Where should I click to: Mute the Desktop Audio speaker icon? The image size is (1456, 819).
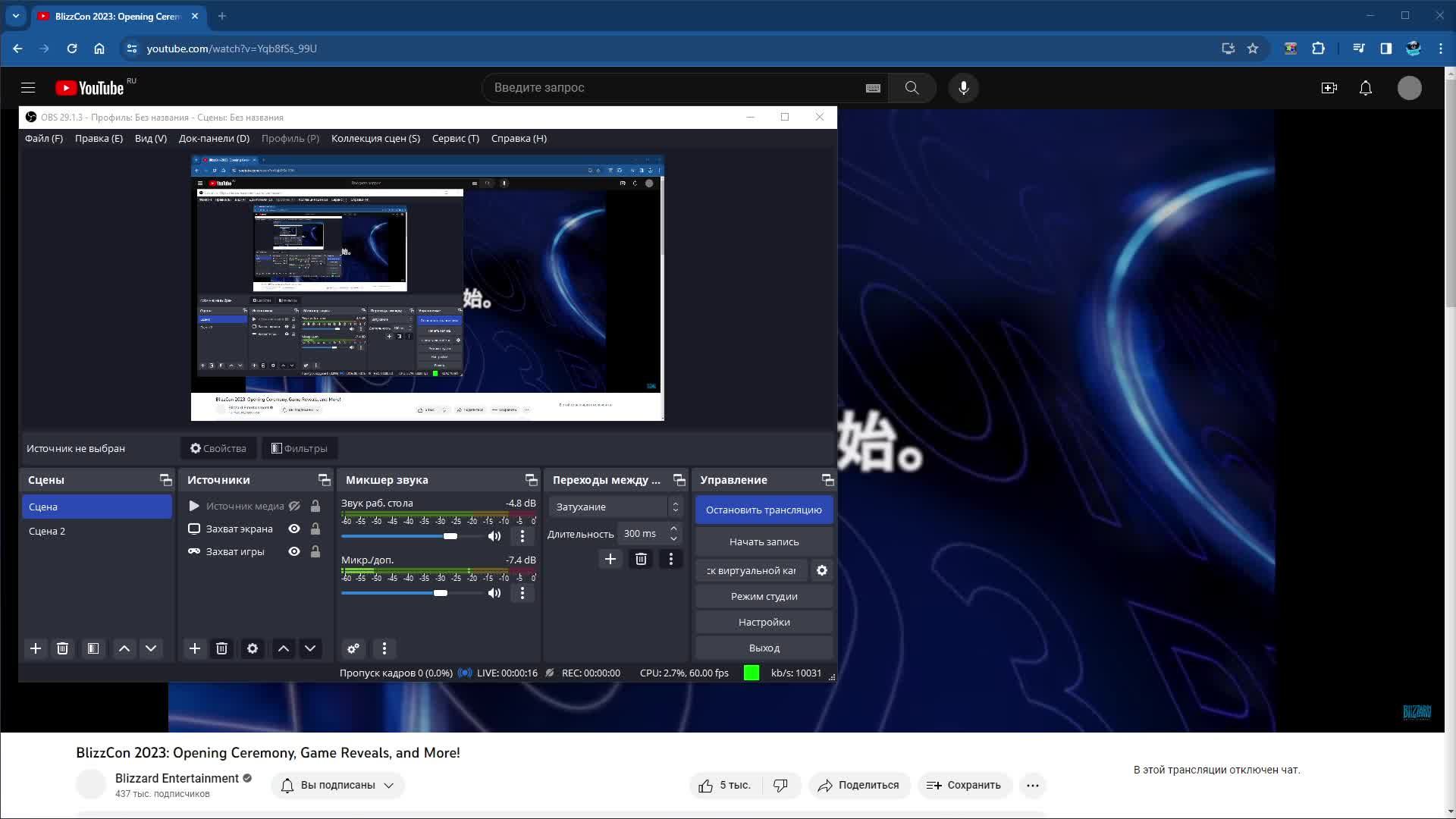pyautogui.click(x=494, y=536)
